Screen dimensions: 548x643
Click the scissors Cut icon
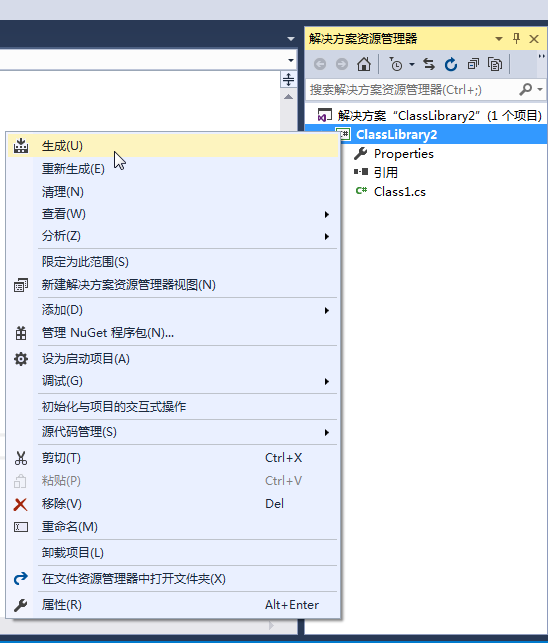click(x=21, y=458)
